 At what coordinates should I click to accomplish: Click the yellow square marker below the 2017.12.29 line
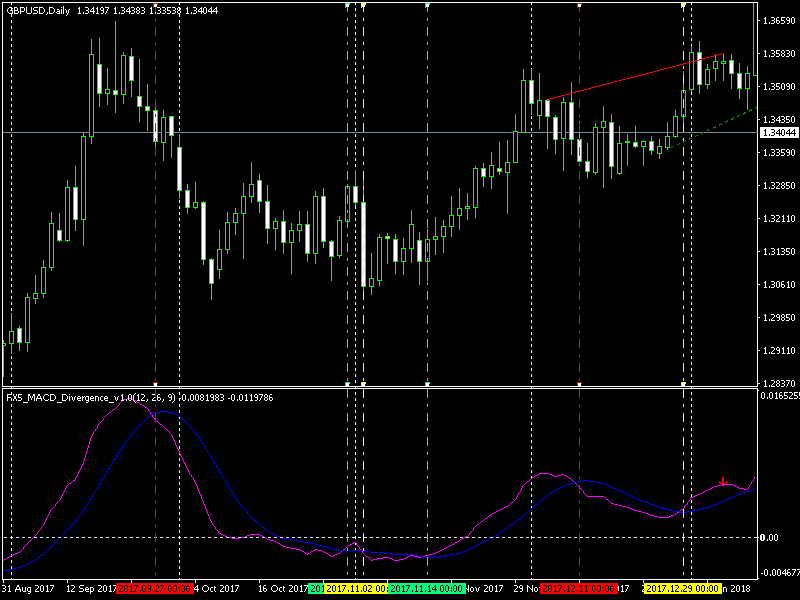point(683,383)
